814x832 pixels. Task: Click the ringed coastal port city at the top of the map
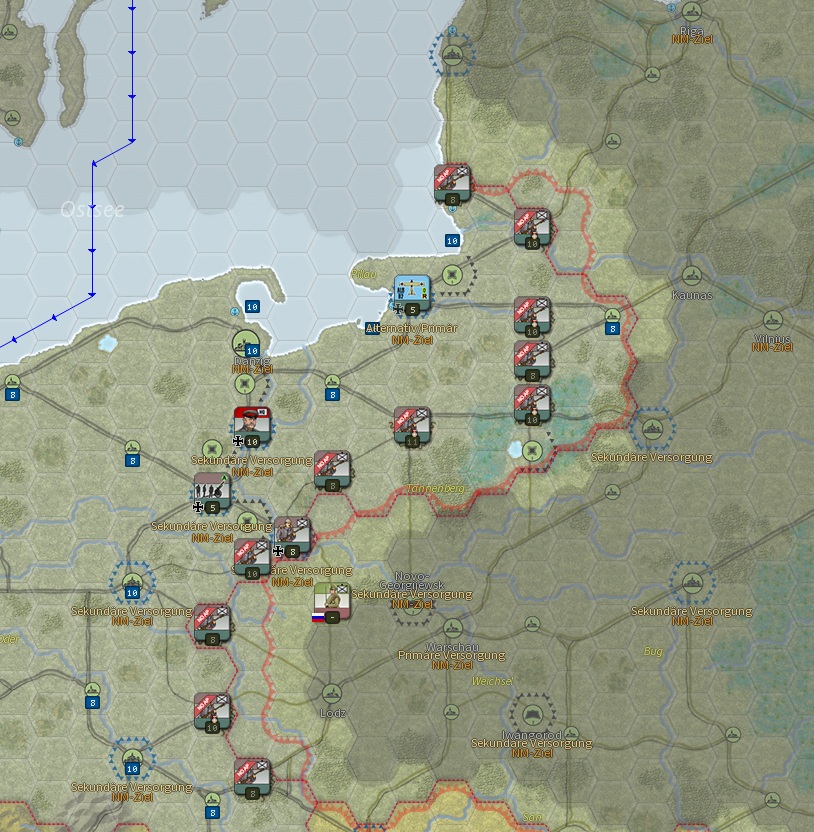pos(452,54)
